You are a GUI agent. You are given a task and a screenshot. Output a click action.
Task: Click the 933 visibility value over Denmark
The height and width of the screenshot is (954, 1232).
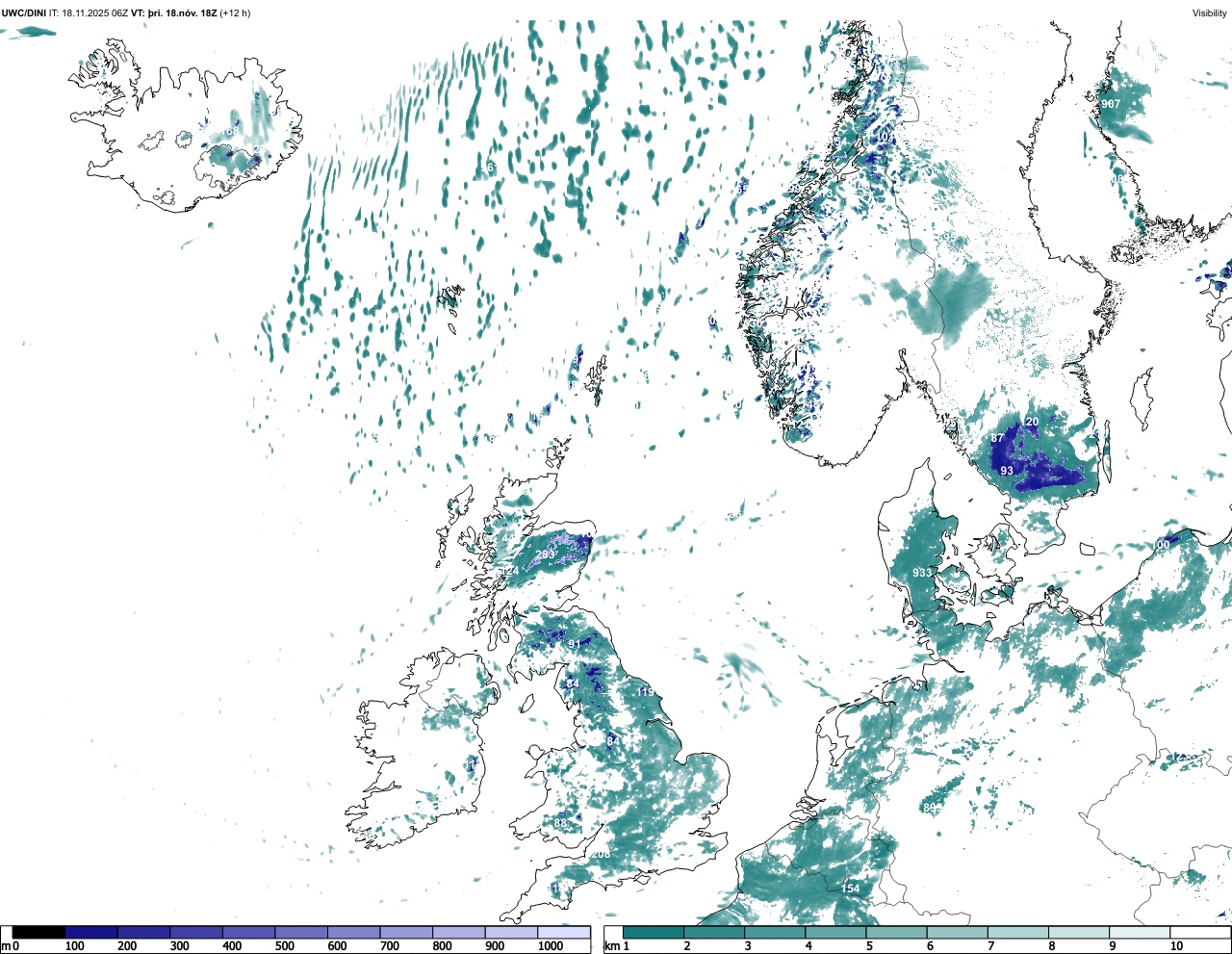coord(922,573)
